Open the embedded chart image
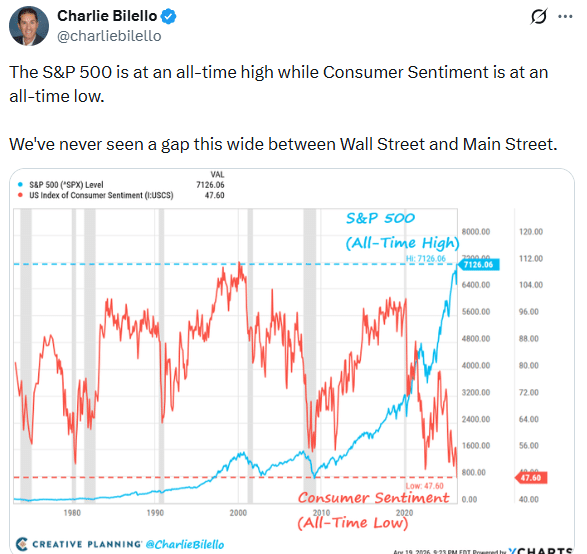 [292, 361]
